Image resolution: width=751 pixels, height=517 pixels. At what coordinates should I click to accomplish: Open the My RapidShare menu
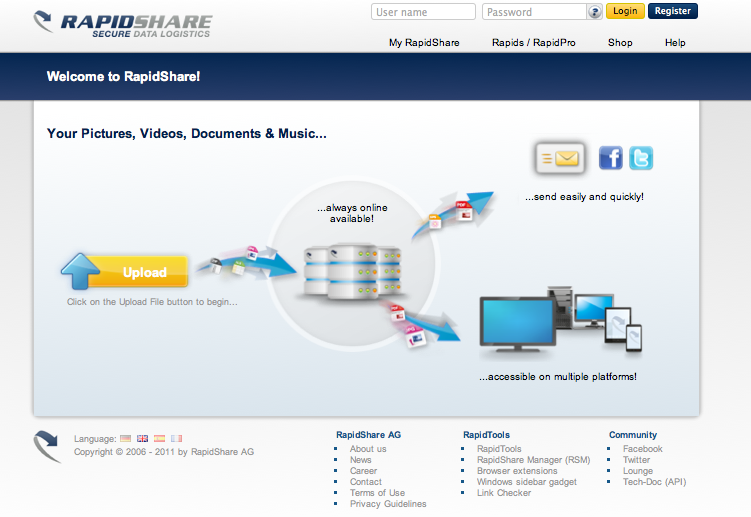(x=424, y=43)
